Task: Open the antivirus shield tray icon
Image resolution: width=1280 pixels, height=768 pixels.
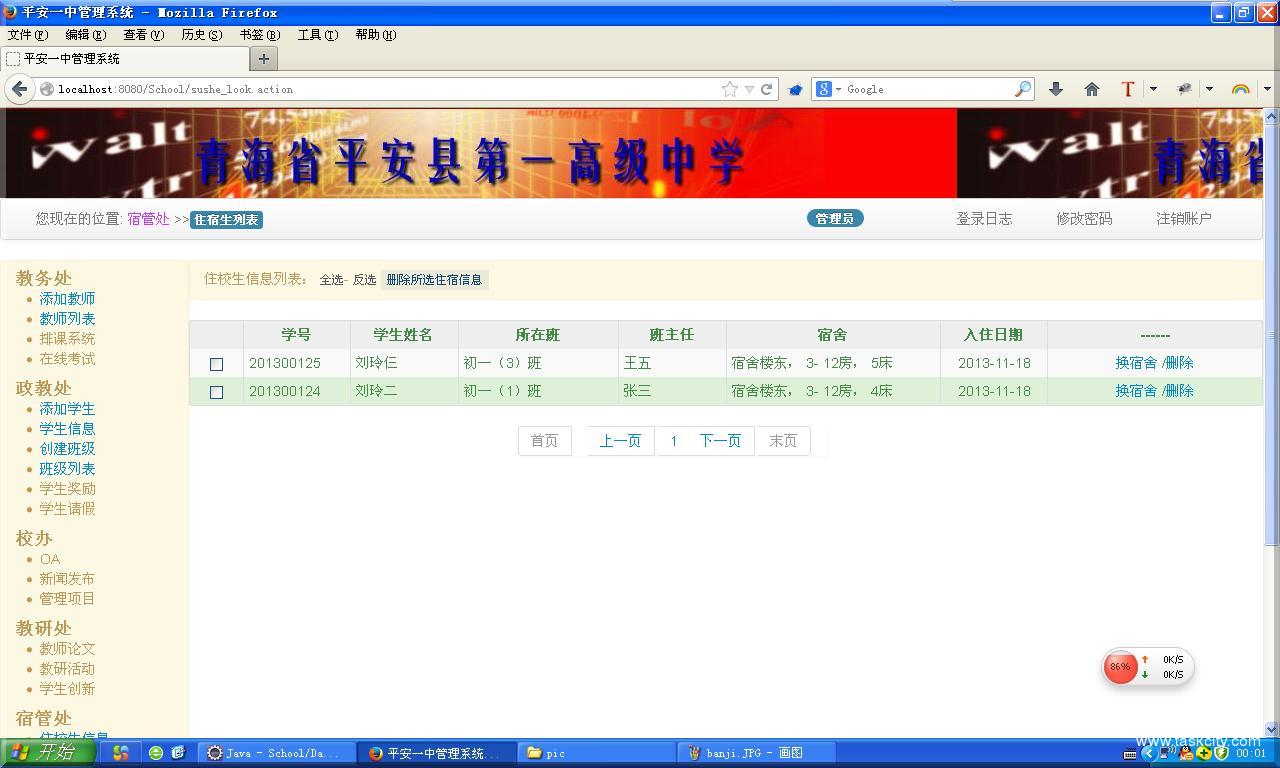Action: tap(1221, 753)
